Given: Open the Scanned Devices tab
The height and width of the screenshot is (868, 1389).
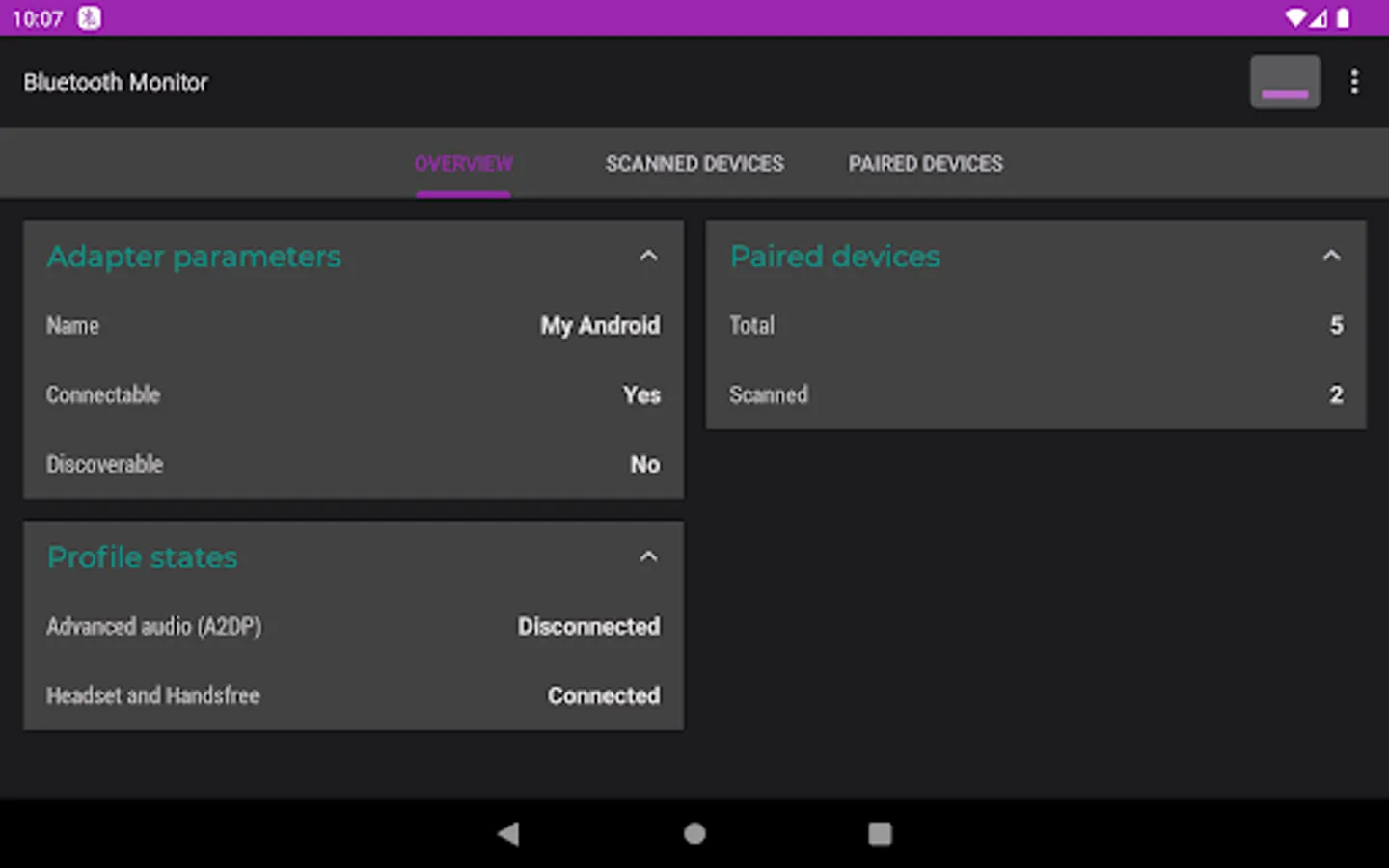Looking at the screenshot, I should [694, 164].
